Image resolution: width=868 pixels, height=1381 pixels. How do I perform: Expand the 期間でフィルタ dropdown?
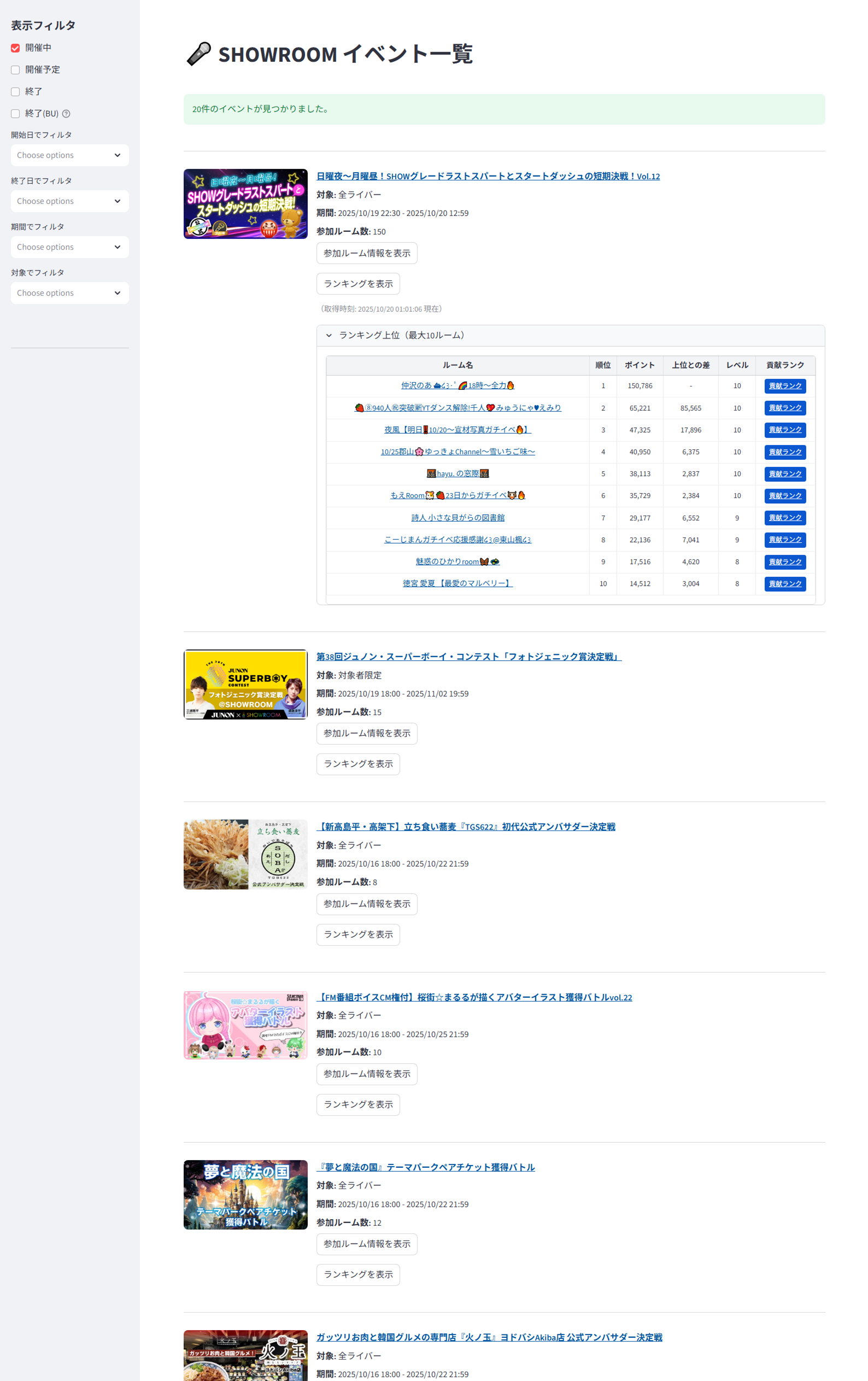[x=69, y=247]
